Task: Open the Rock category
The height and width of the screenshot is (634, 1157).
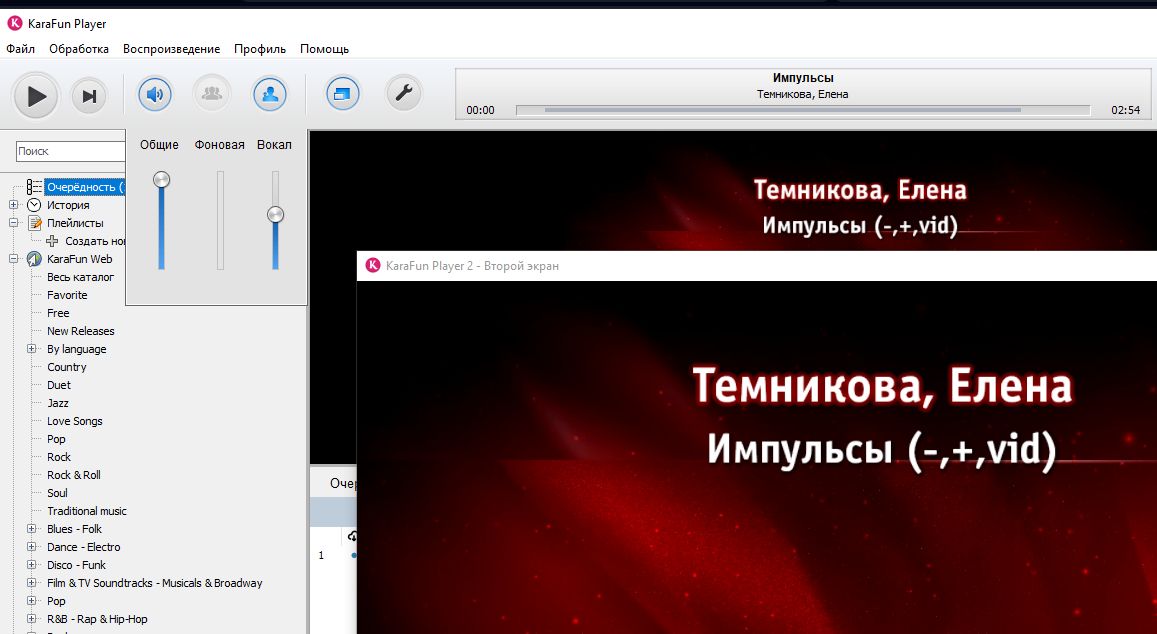Action: click(59, 457)
